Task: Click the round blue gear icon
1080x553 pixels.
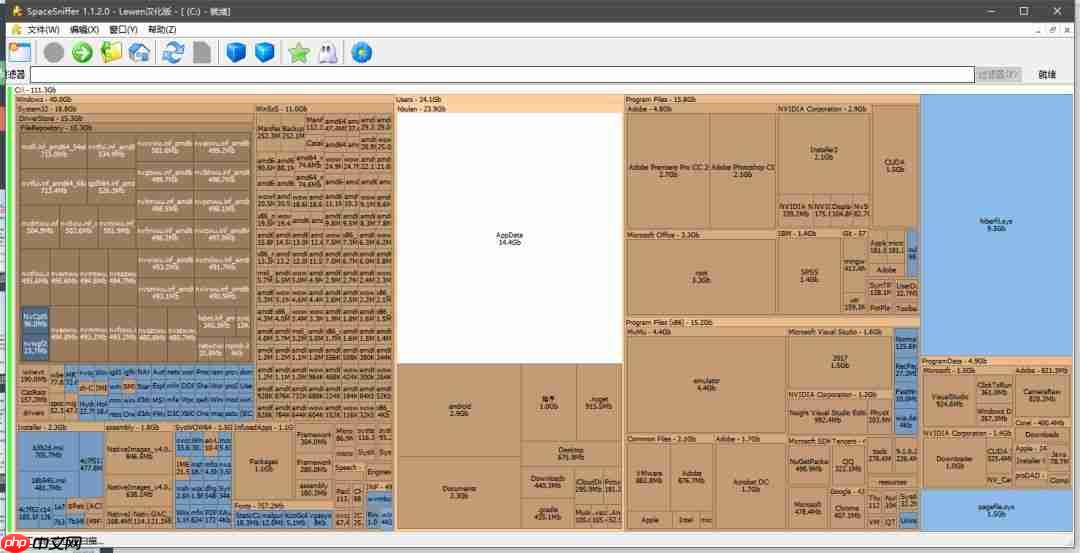Action: [x=362, y=53]
